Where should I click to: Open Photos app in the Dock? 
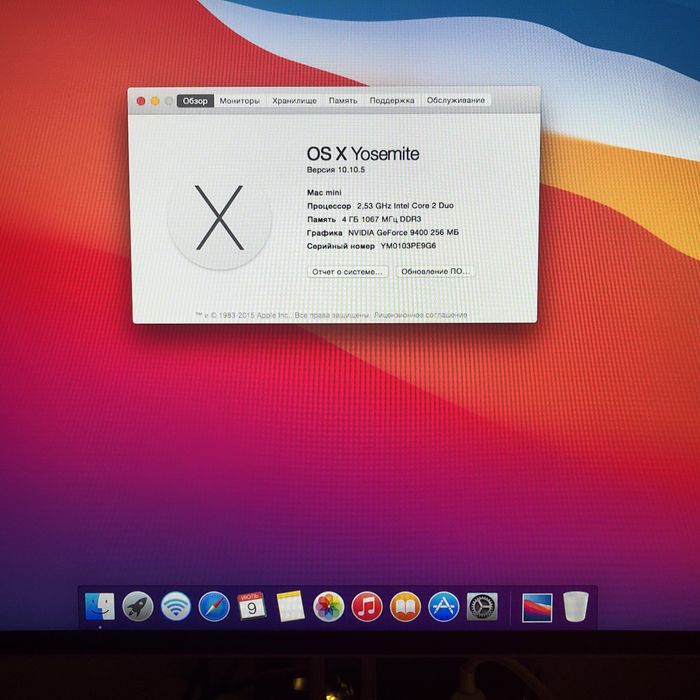(x=329, y=606)
